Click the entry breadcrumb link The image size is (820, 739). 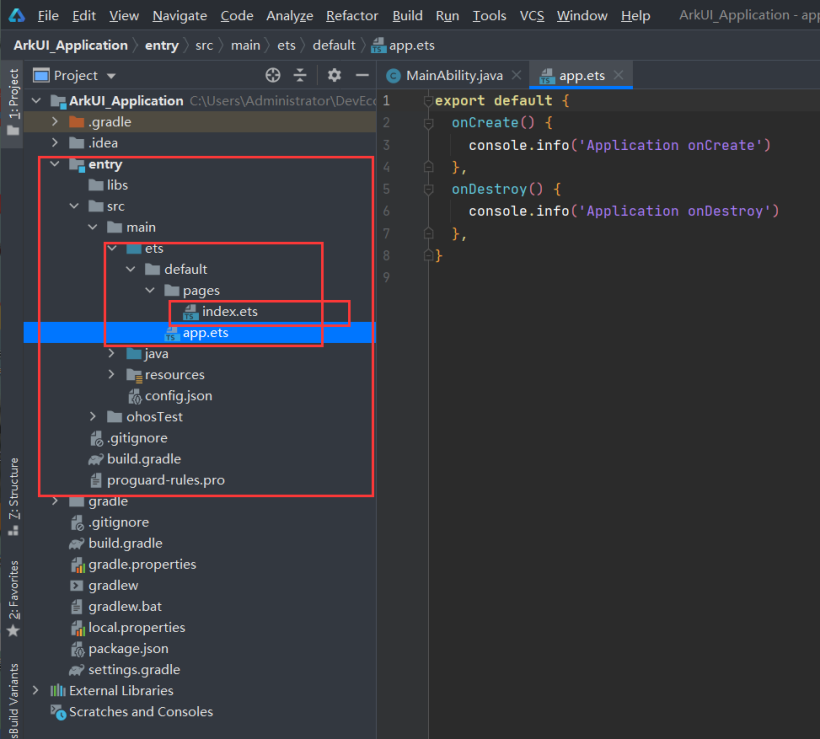tap(162, 46)
